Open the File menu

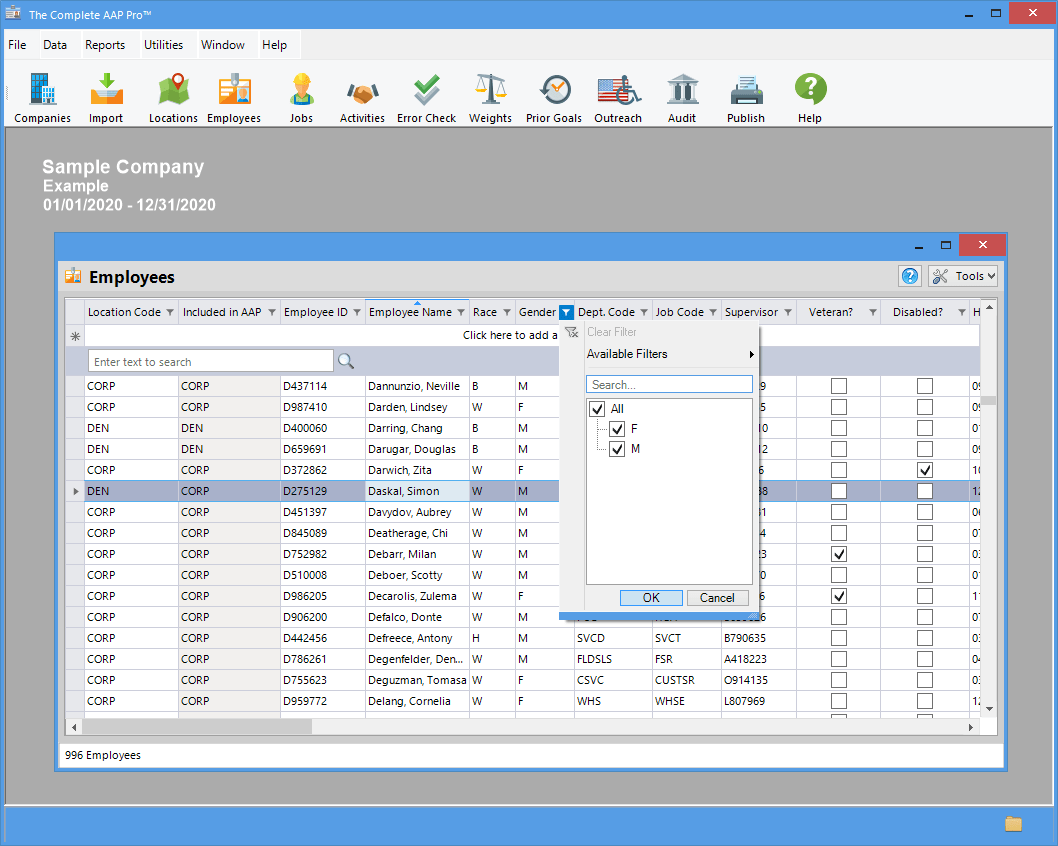(18, 45)
